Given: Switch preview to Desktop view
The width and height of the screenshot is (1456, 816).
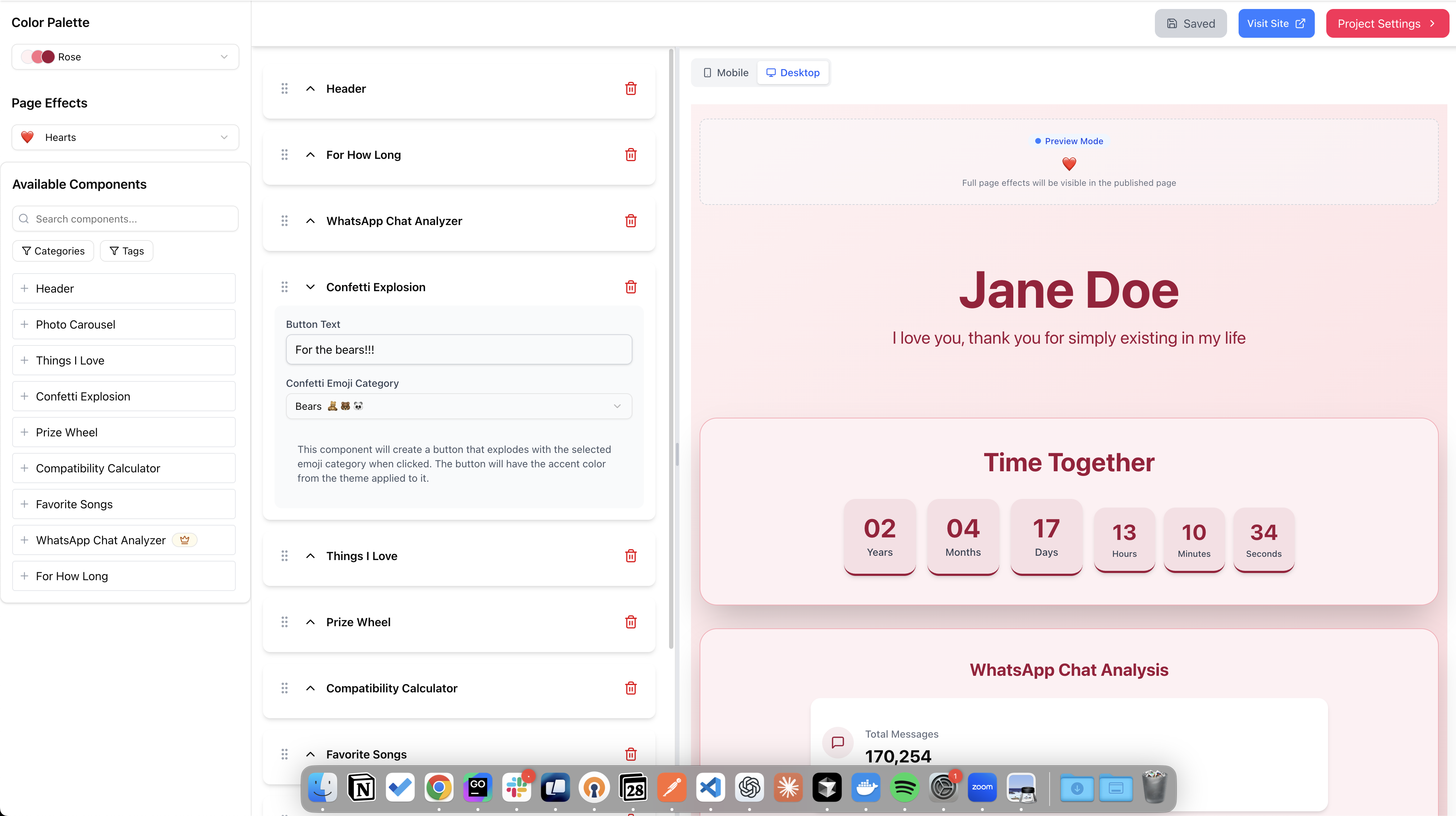Looking at the screenshot, I should click(x=792, y=72).
